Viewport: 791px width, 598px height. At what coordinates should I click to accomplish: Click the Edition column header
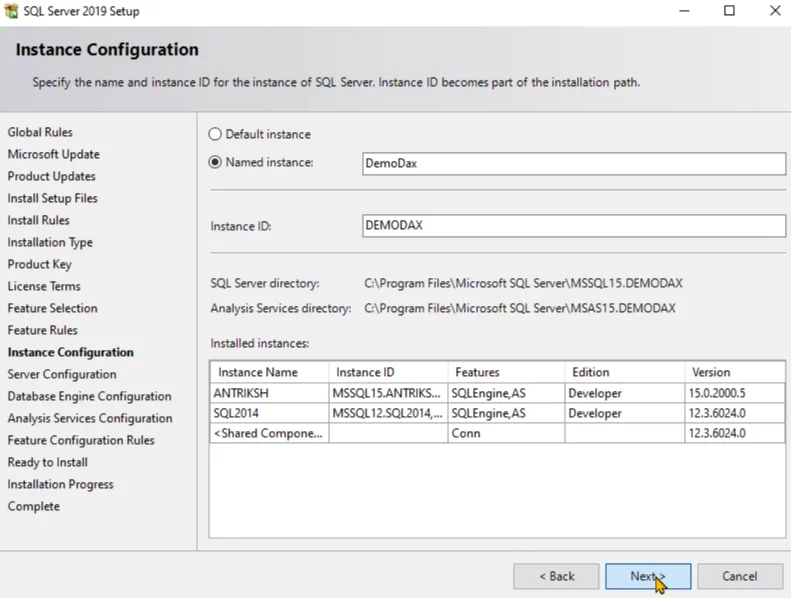tap(625, 372)
